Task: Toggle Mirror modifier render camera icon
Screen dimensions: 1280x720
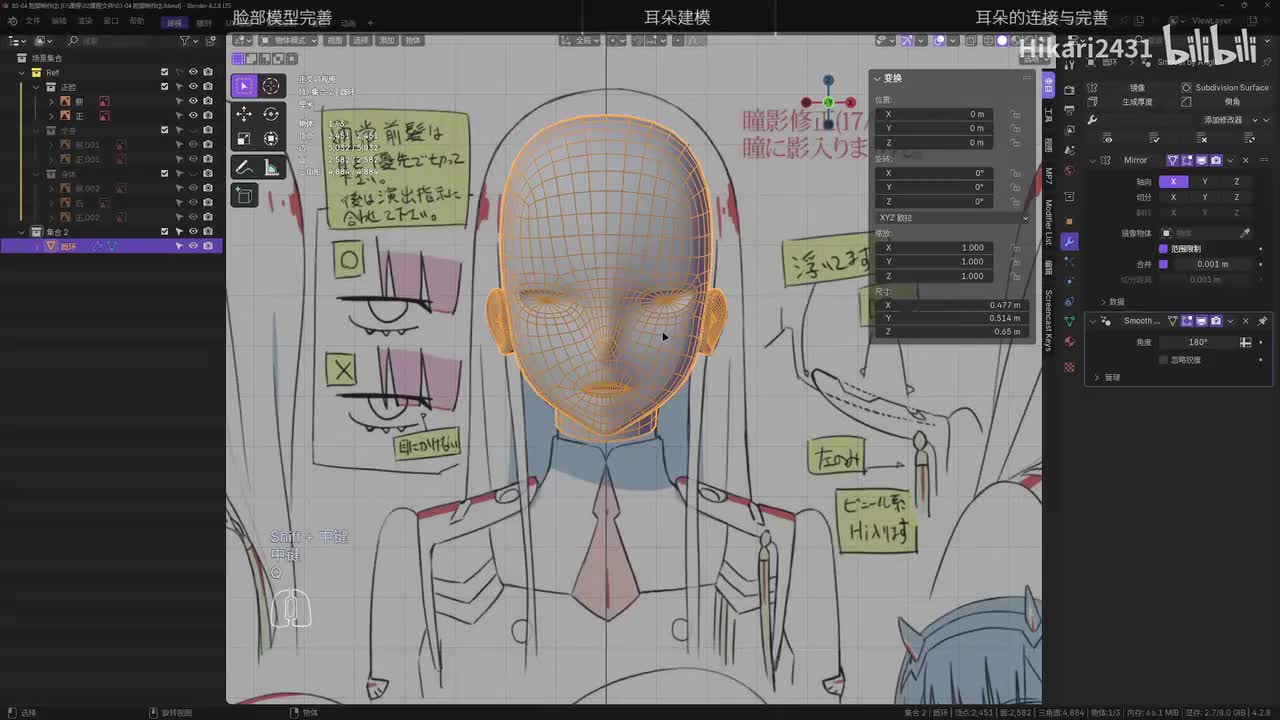Action: click(x=1216, y=160)
